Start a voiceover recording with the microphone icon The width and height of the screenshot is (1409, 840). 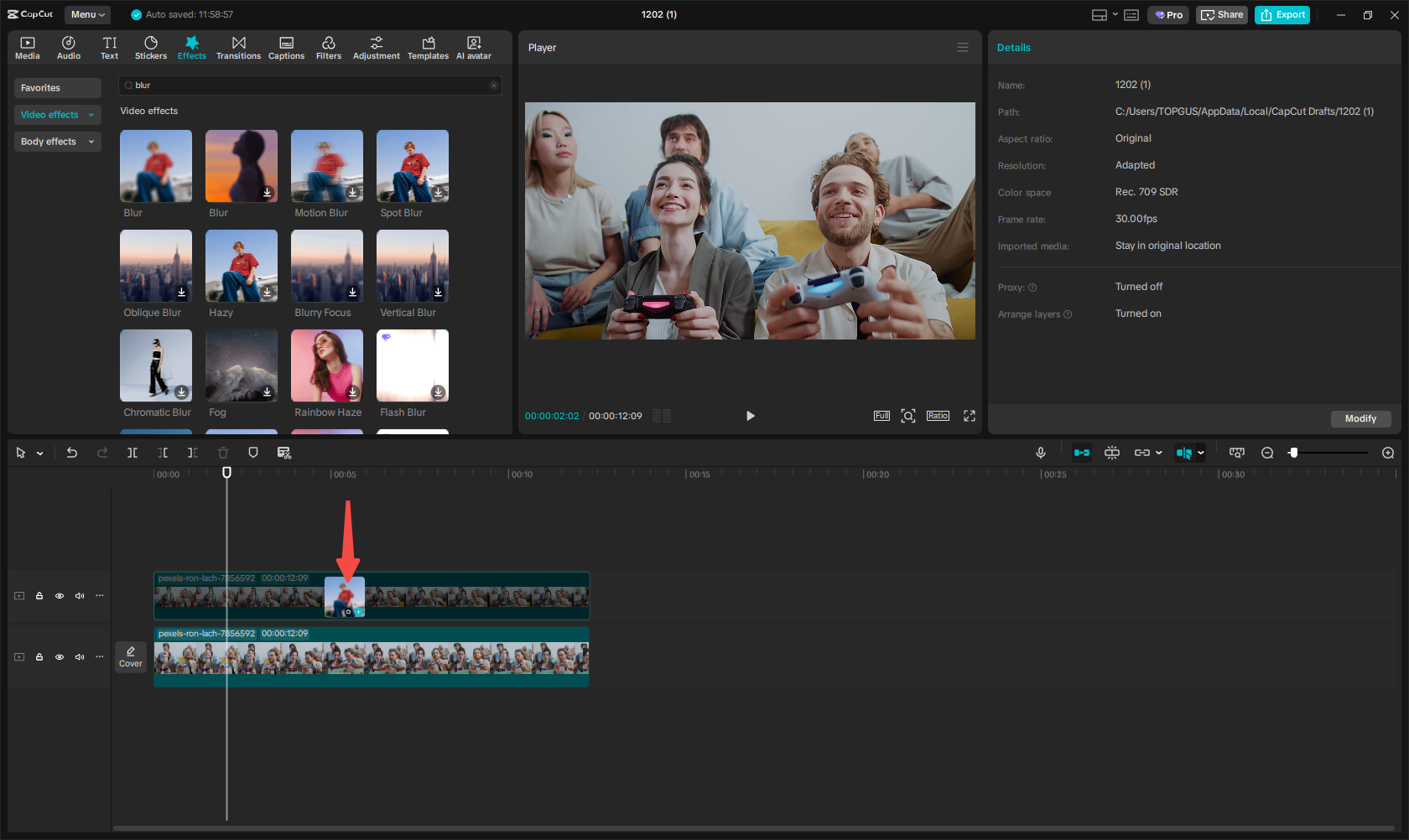1041,452
